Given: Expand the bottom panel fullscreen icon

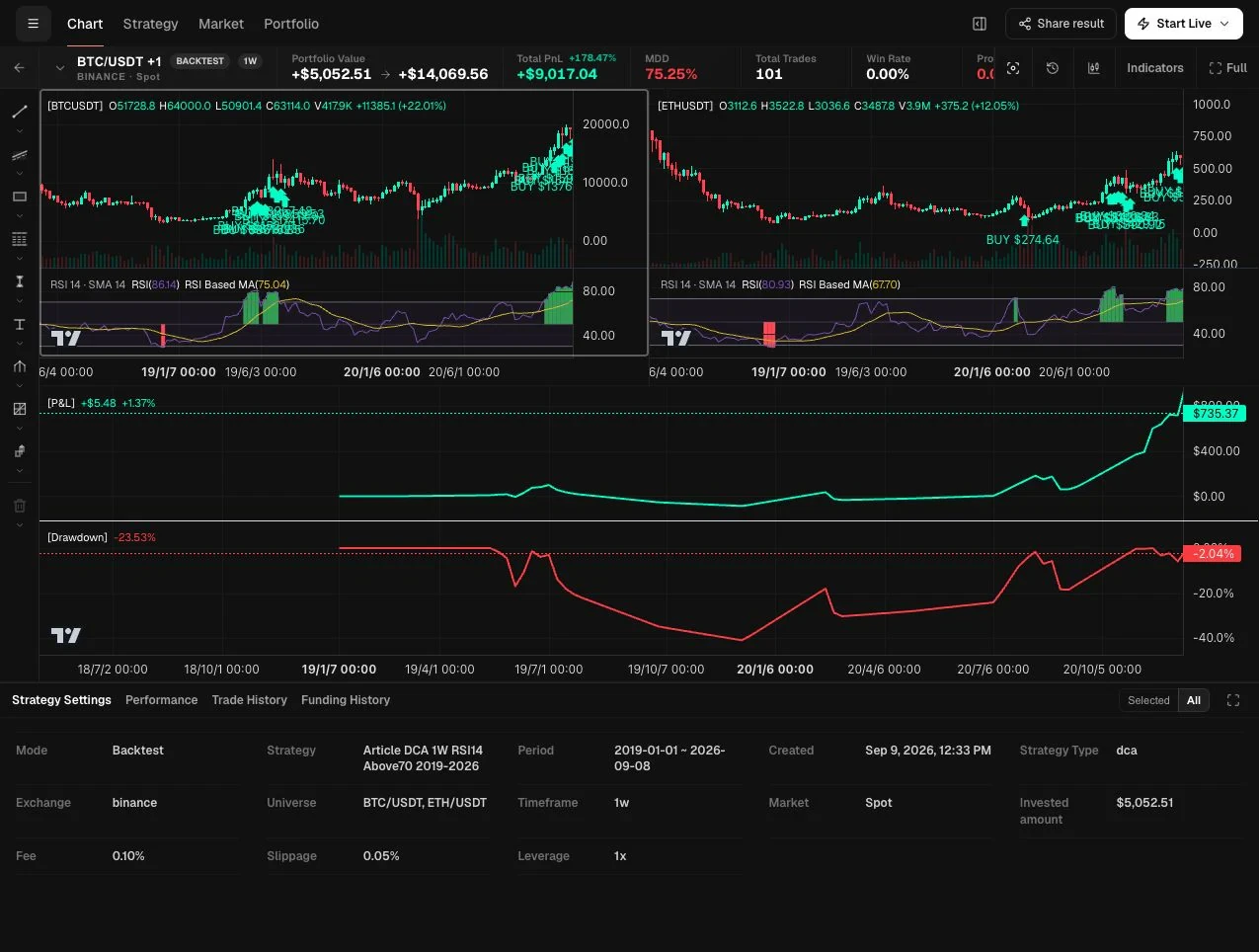Looking at the screenshot, I should point(1233,700).
